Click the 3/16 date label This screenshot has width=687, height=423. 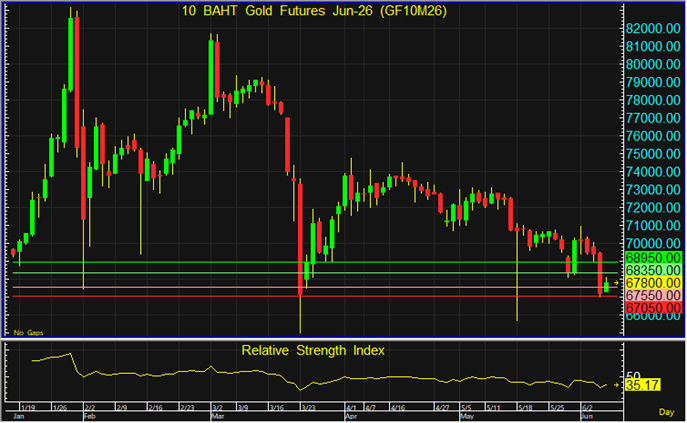pyautogui.click(x=276, y=408)
